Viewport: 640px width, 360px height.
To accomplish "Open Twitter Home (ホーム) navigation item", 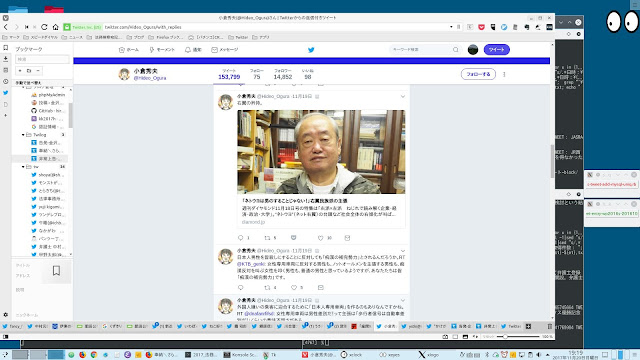I will [129, 50].
